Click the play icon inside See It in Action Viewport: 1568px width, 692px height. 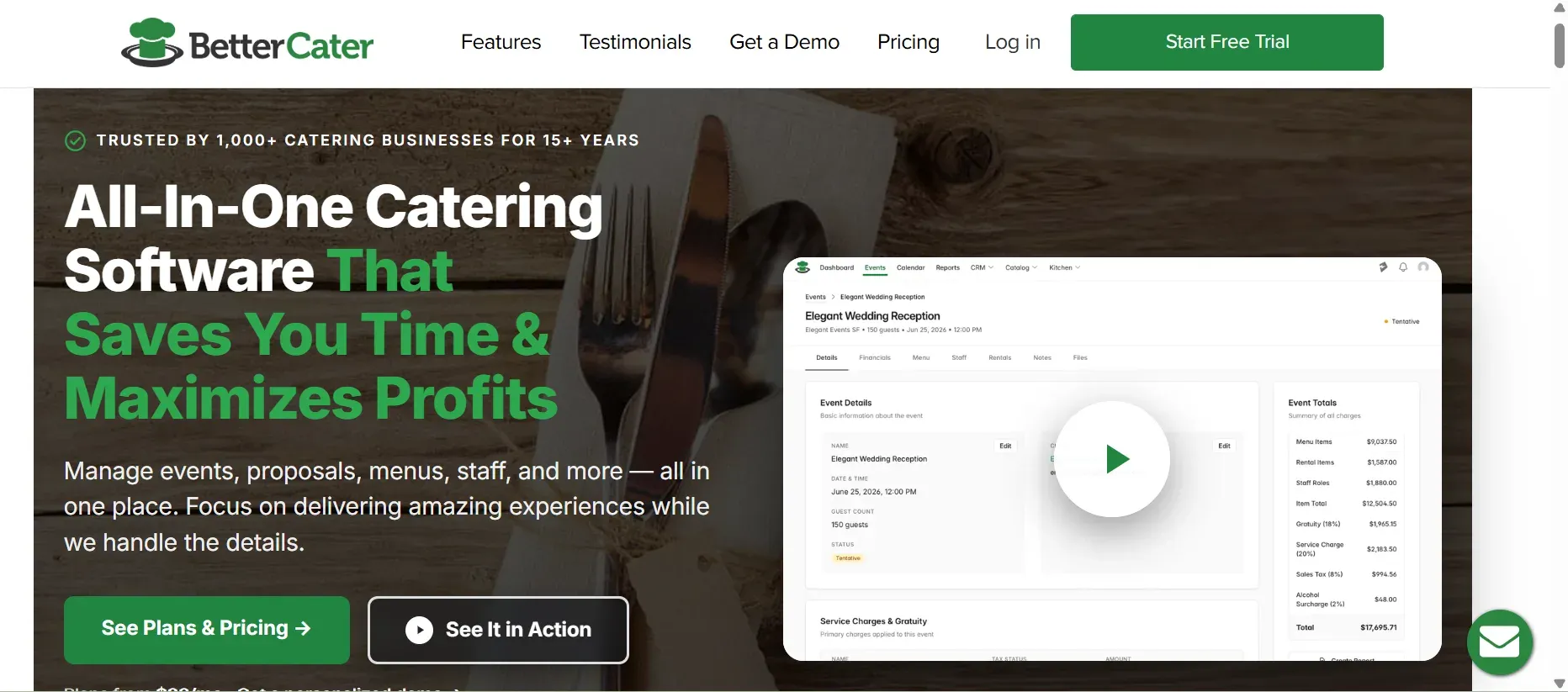pos(419,630)
